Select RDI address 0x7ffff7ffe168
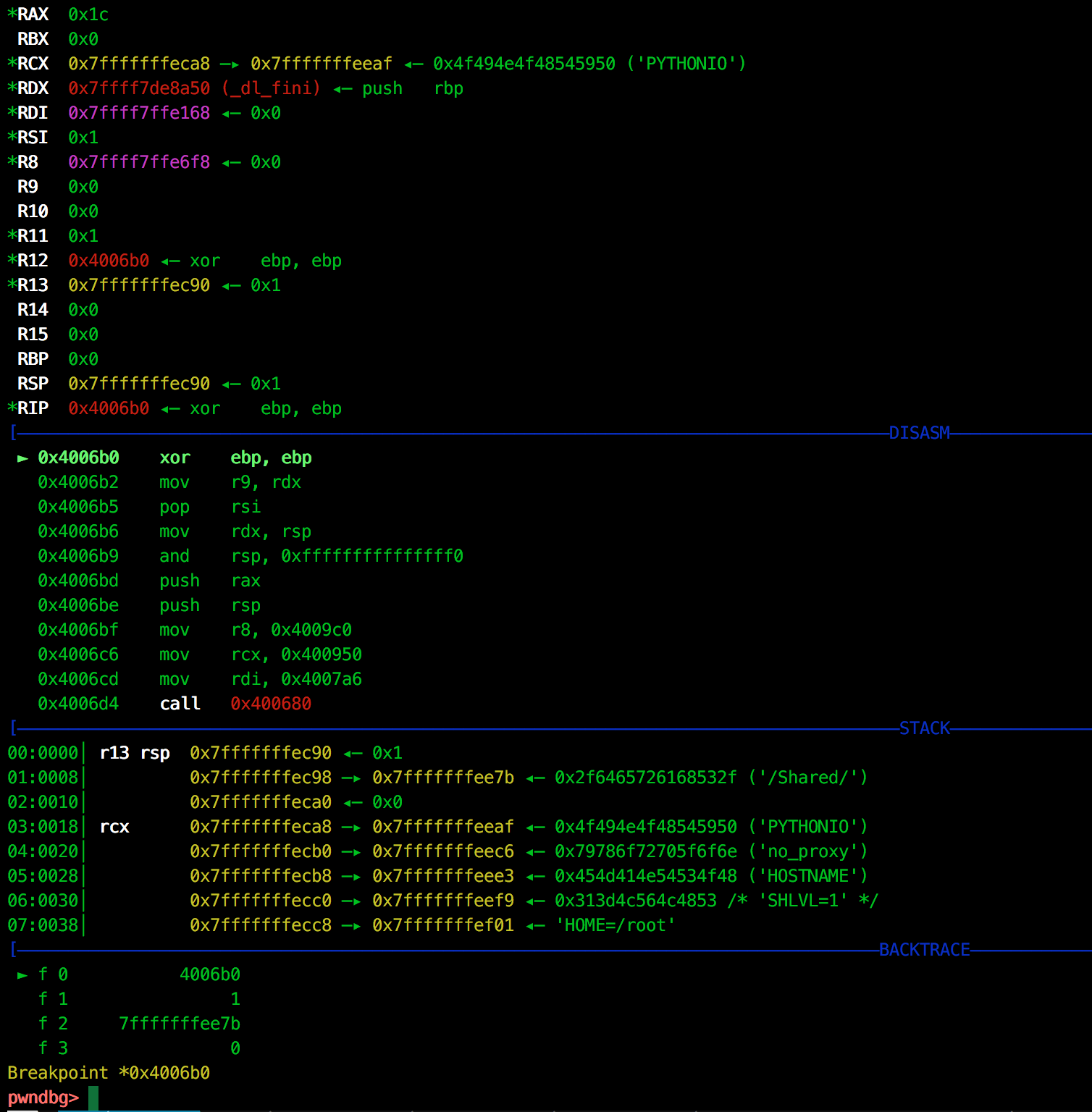 (x=139, y=113)
